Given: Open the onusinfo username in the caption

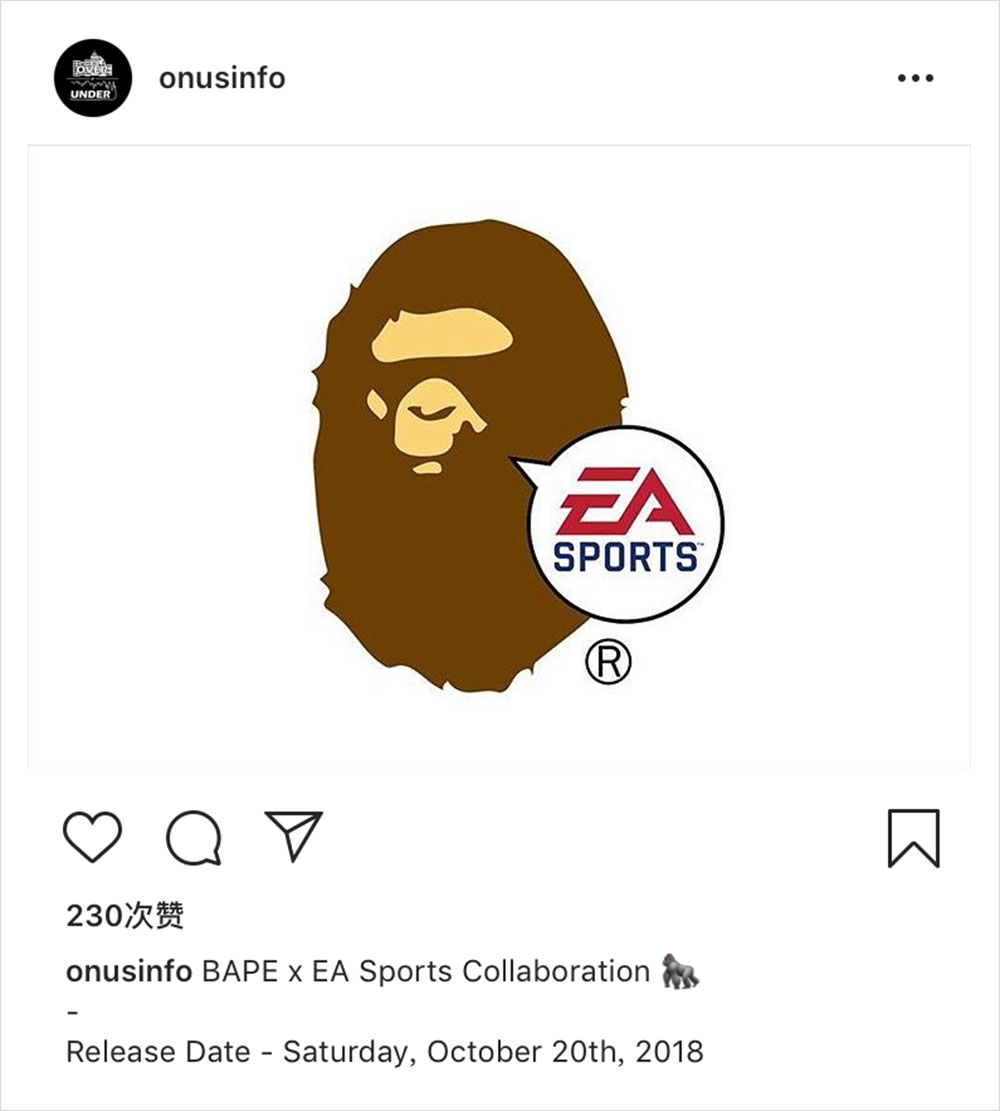Looking at the screenshot, I should pyautogui.click(x=128, y=971).
